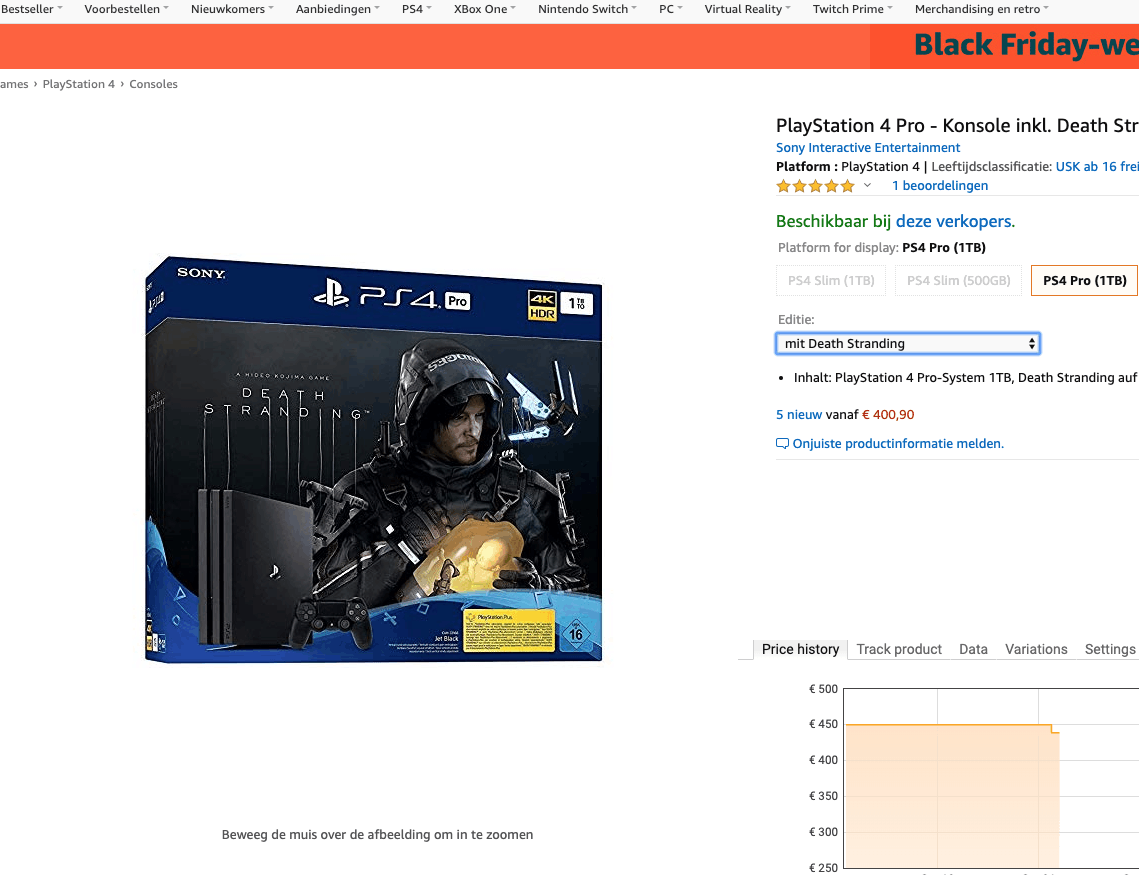Viewport: 1139px width, 875px height.
Task: Expand the Nintendo Switch menu arrow
Action: 634,8
